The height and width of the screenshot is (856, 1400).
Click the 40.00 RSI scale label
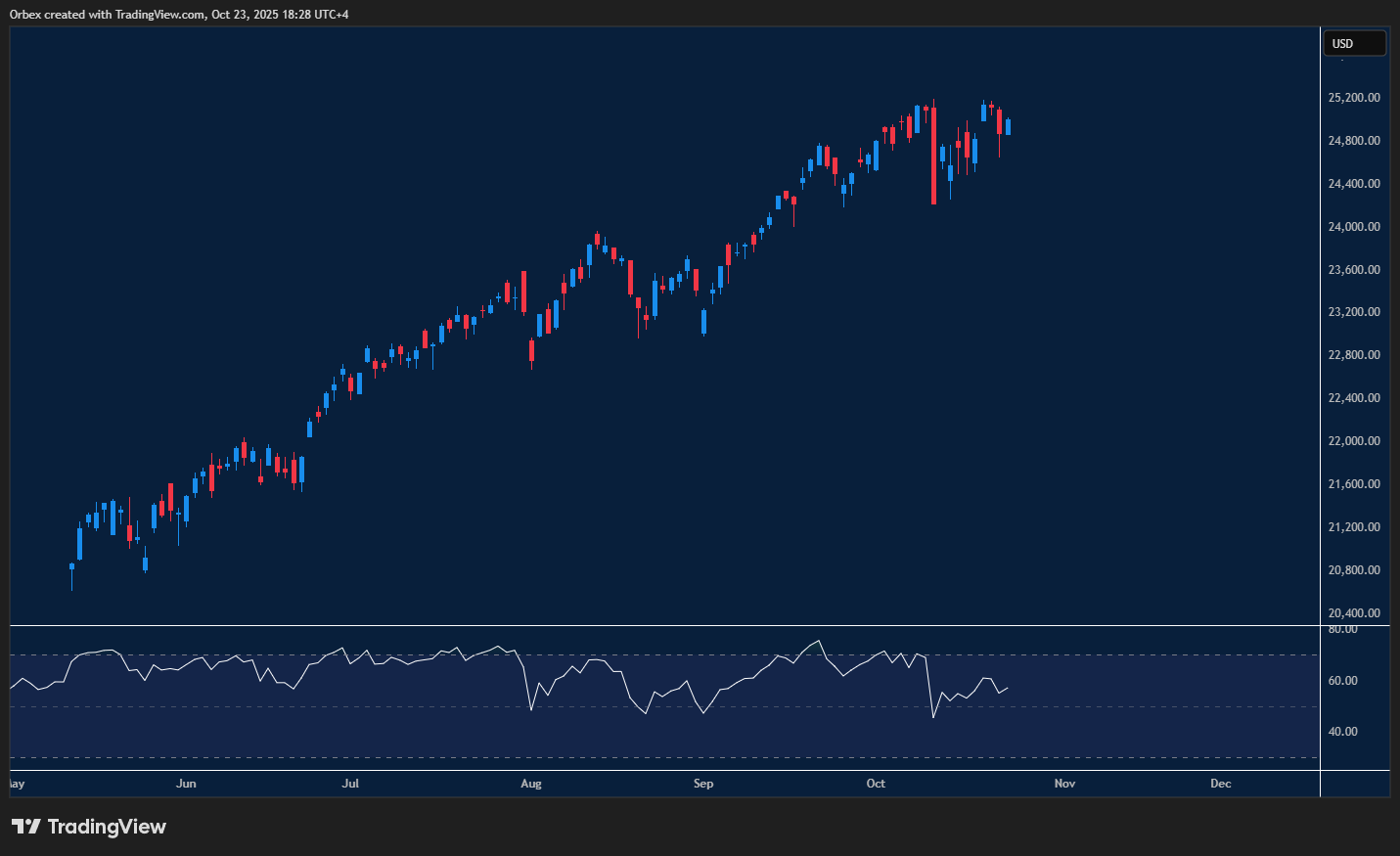click(x=1342, y=732)
